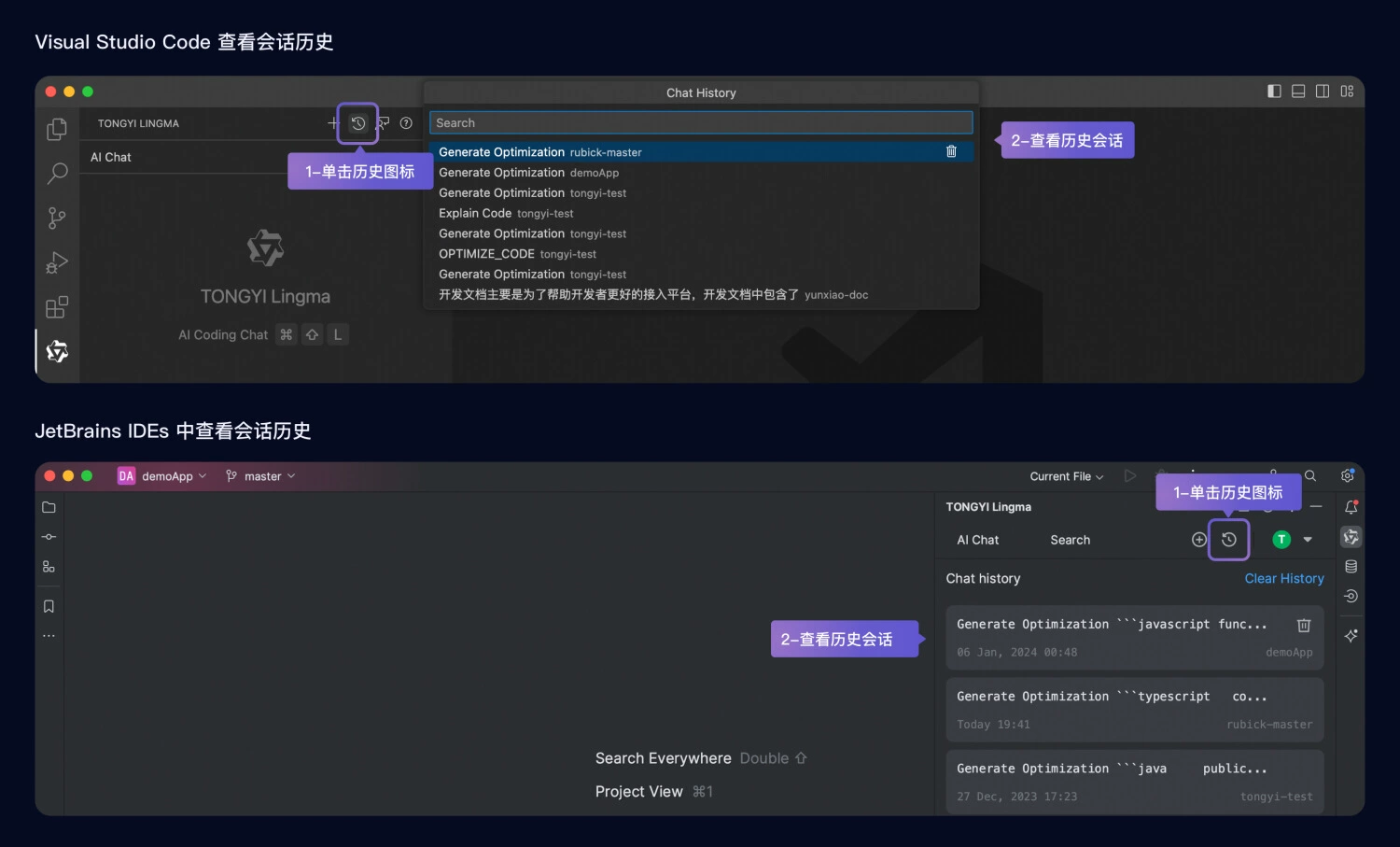Open the demoApp project dropdown in JetBrains
This screenshot has height=847, width=1400.
(162, 476)
